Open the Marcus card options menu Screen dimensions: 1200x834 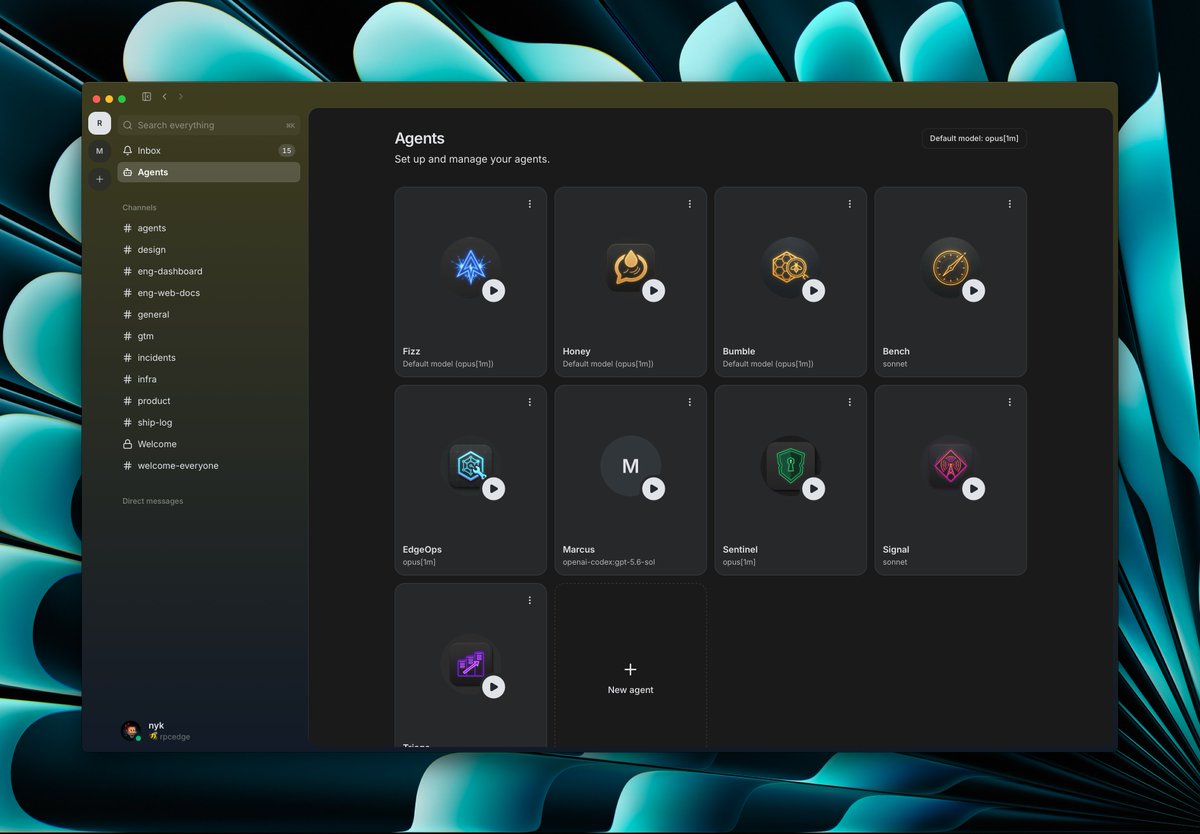pyautogui.click(x=690, y=402)
